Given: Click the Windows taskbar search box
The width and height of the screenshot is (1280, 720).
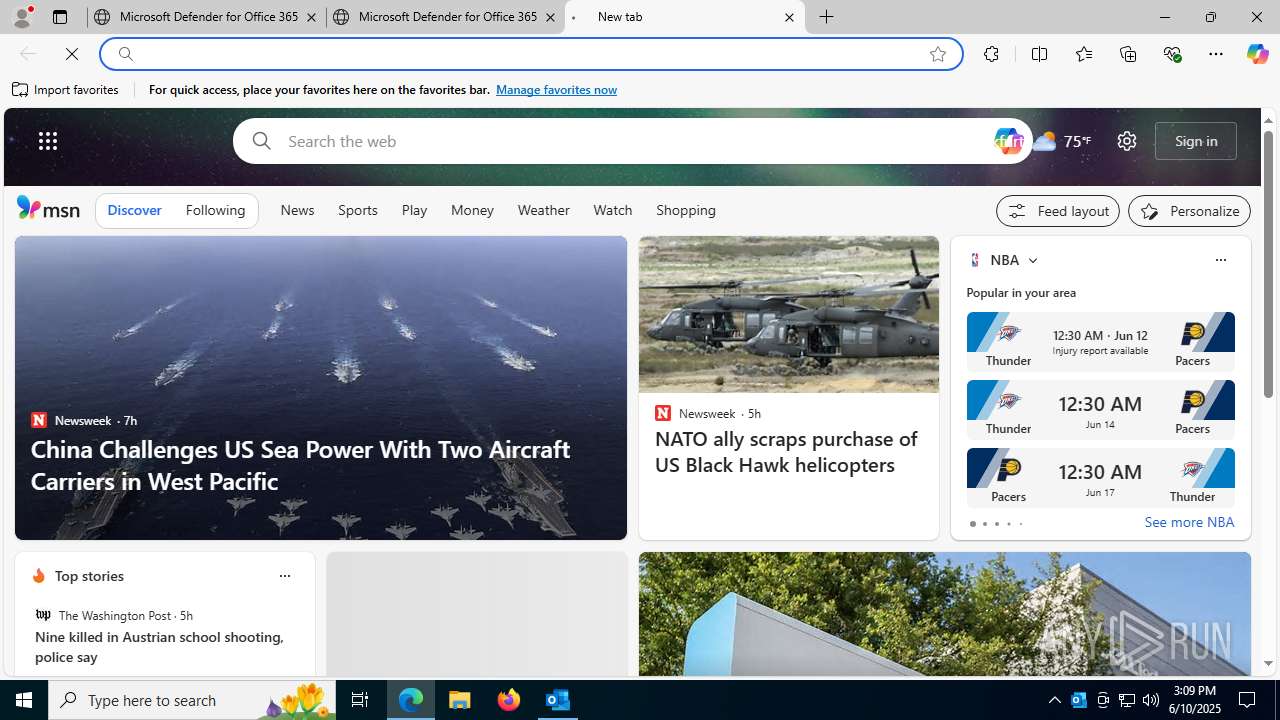Looking at the screenshot, I should coord(190,700).
